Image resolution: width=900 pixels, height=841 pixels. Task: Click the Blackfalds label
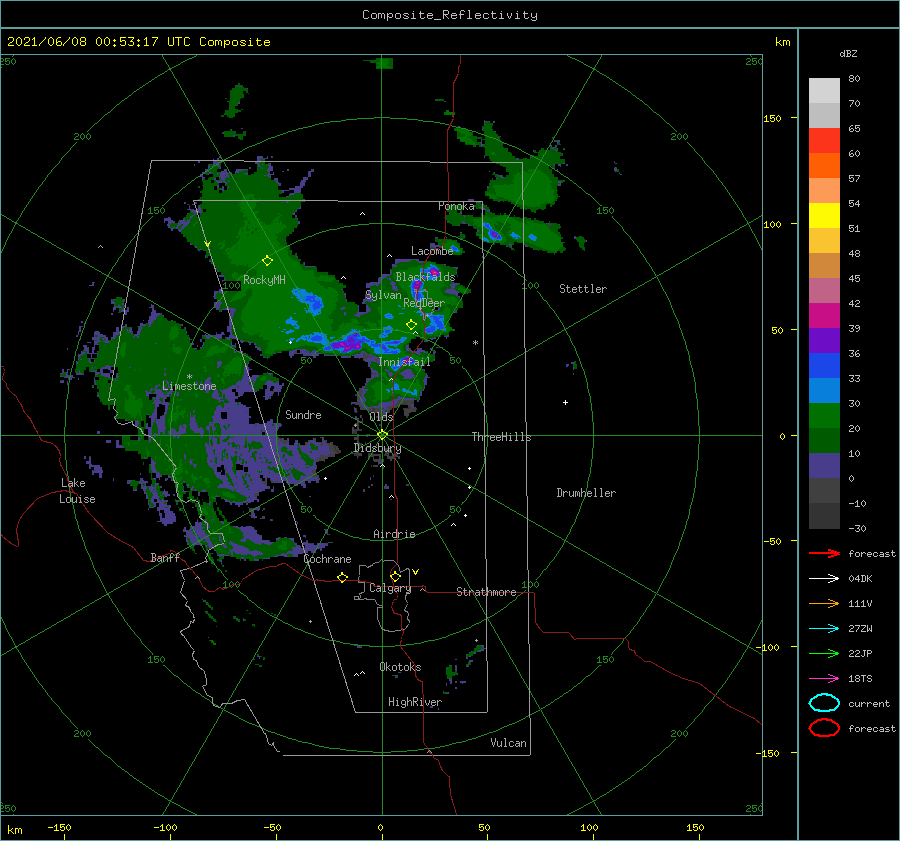(425, 277)
